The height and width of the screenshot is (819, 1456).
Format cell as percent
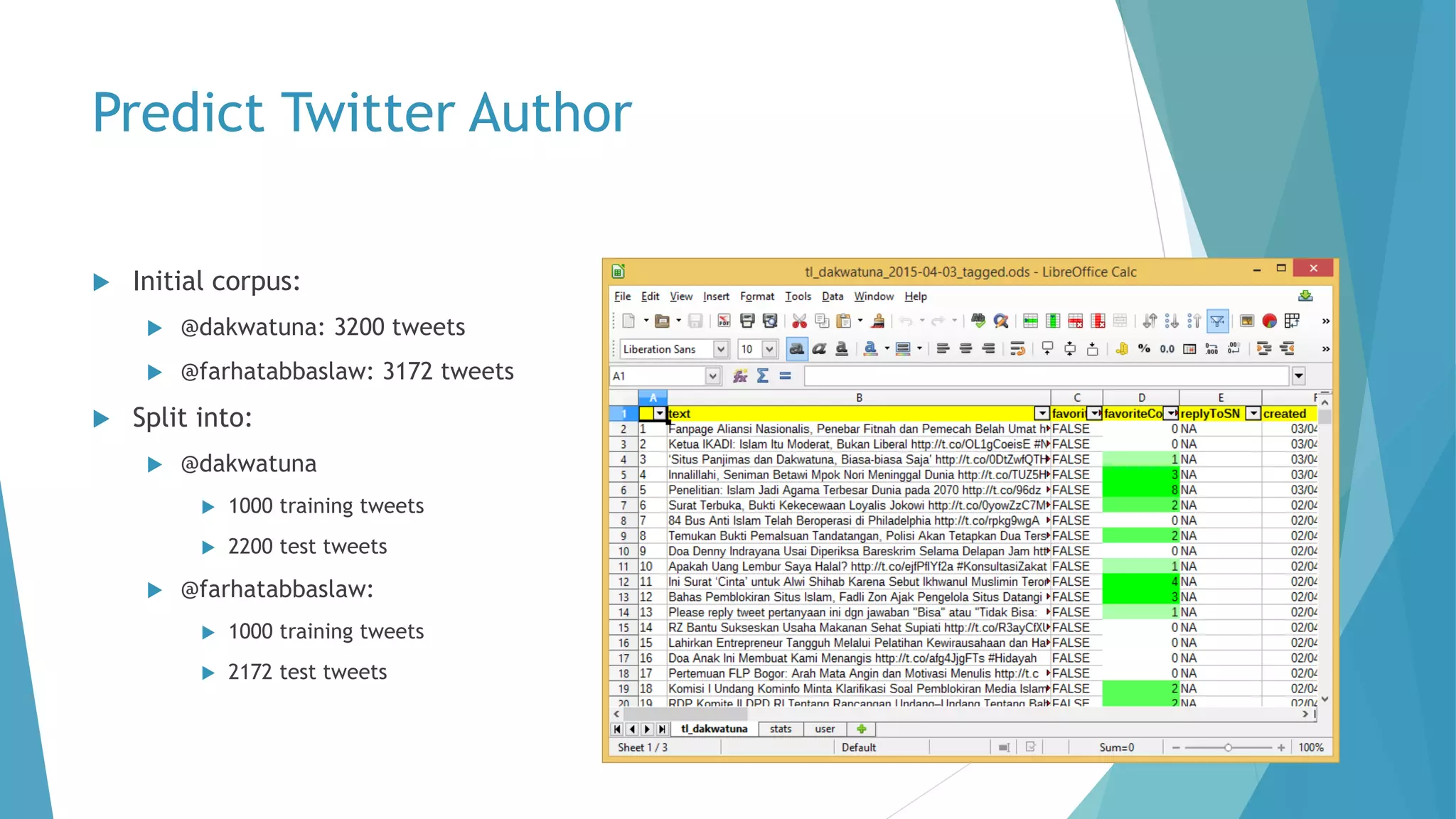click(x=1144, y=349)
